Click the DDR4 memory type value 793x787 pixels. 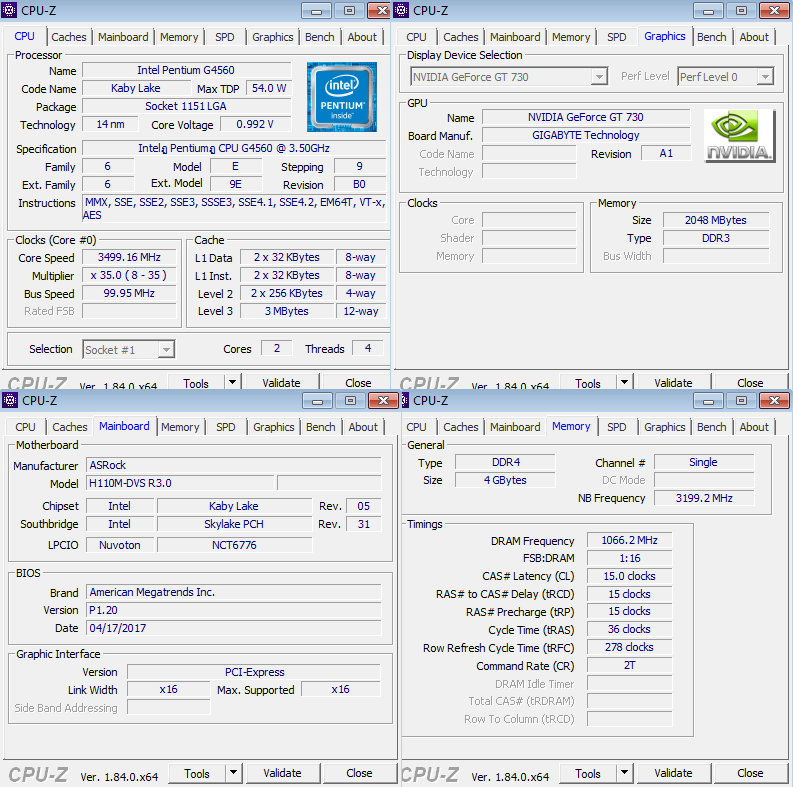pyautogui.click(x=505, y=462)
